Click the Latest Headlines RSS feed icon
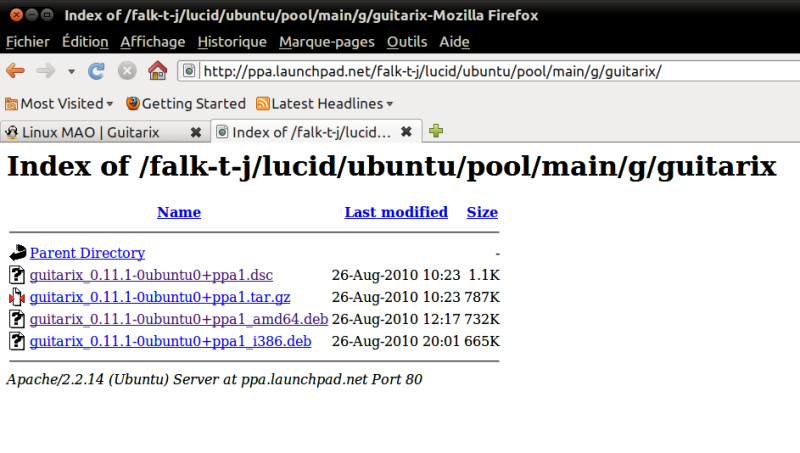Image resolution: width=800 pixels, height=453 pixels. [263, 104]
